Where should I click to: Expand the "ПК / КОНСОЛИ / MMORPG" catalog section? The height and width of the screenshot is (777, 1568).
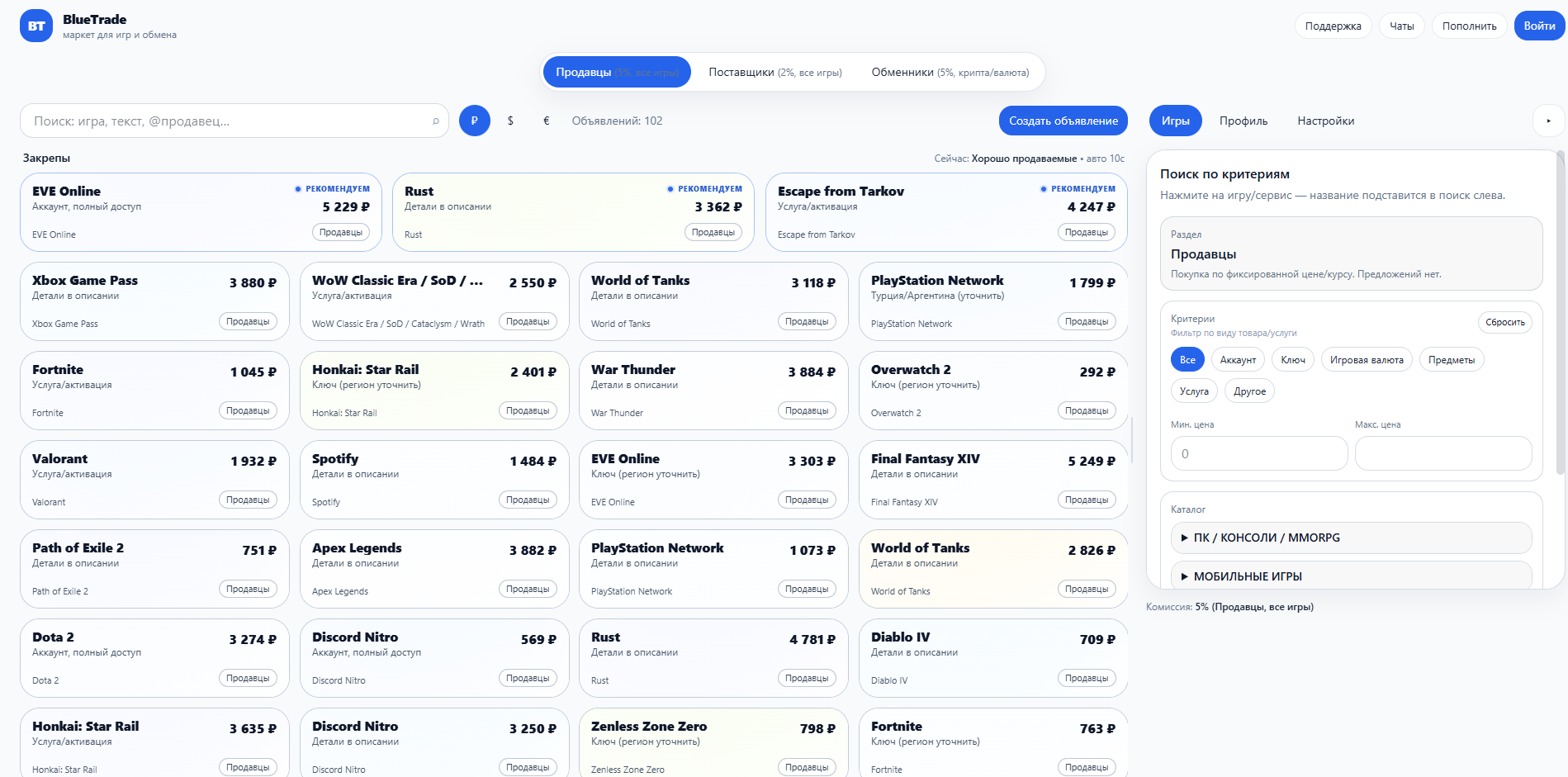point(1351,538)
